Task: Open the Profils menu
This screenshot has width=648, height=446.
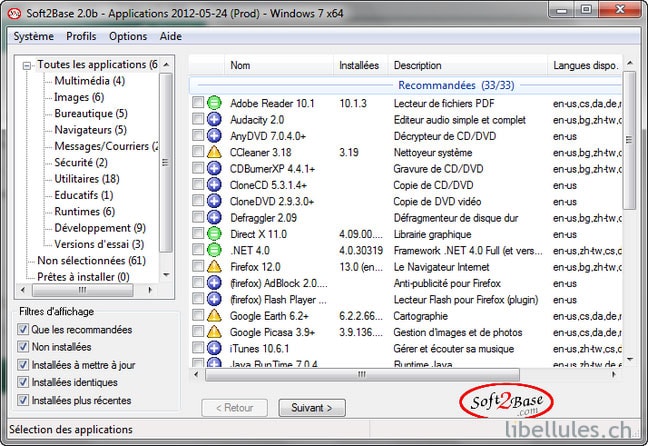Action: coord(81,36)
